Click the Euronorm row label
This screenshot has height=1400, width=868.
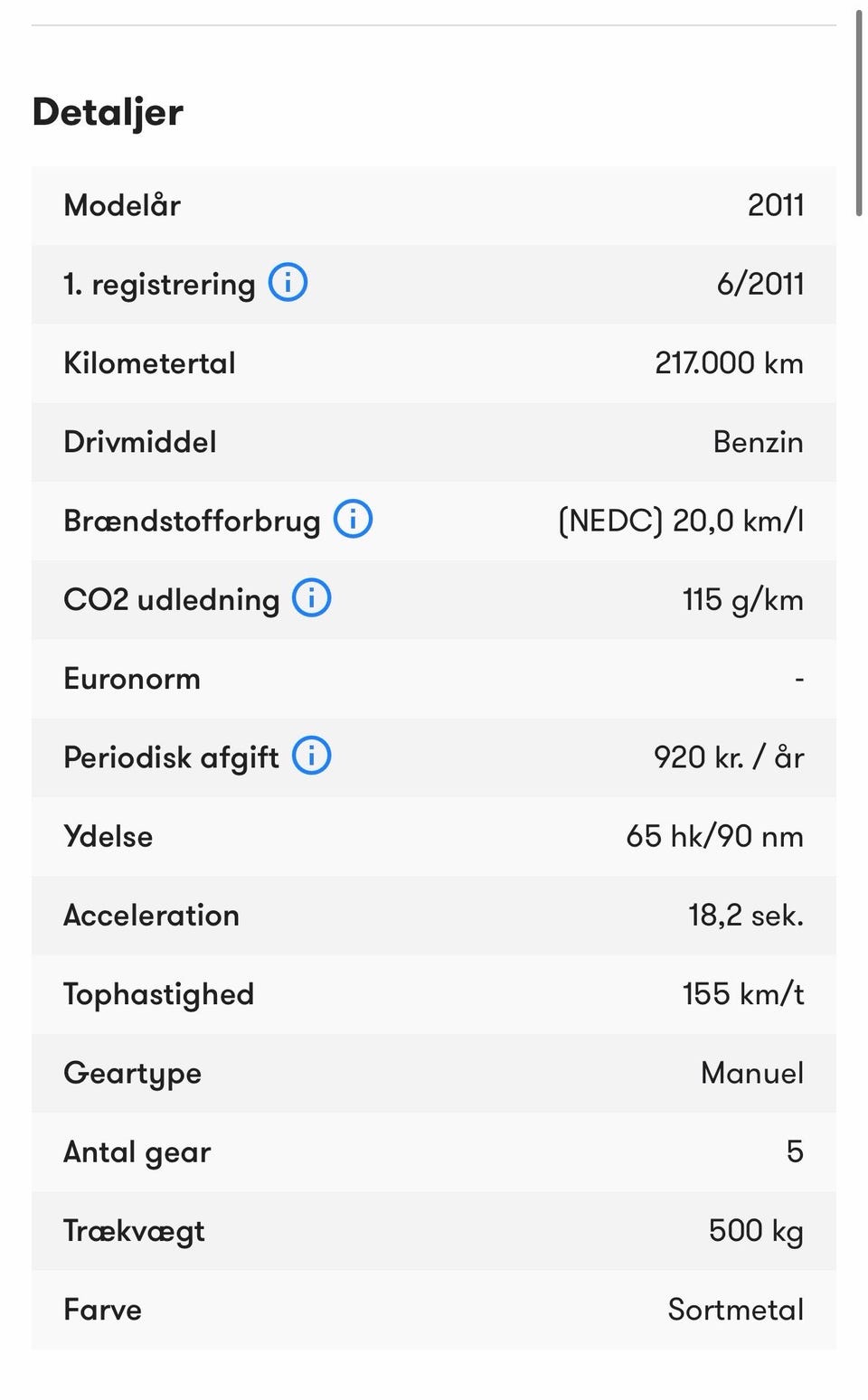pos(132,679)
